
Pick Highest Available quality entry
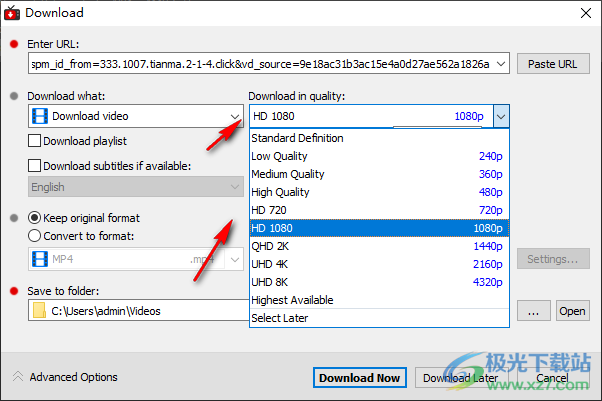tap(375, 300)
